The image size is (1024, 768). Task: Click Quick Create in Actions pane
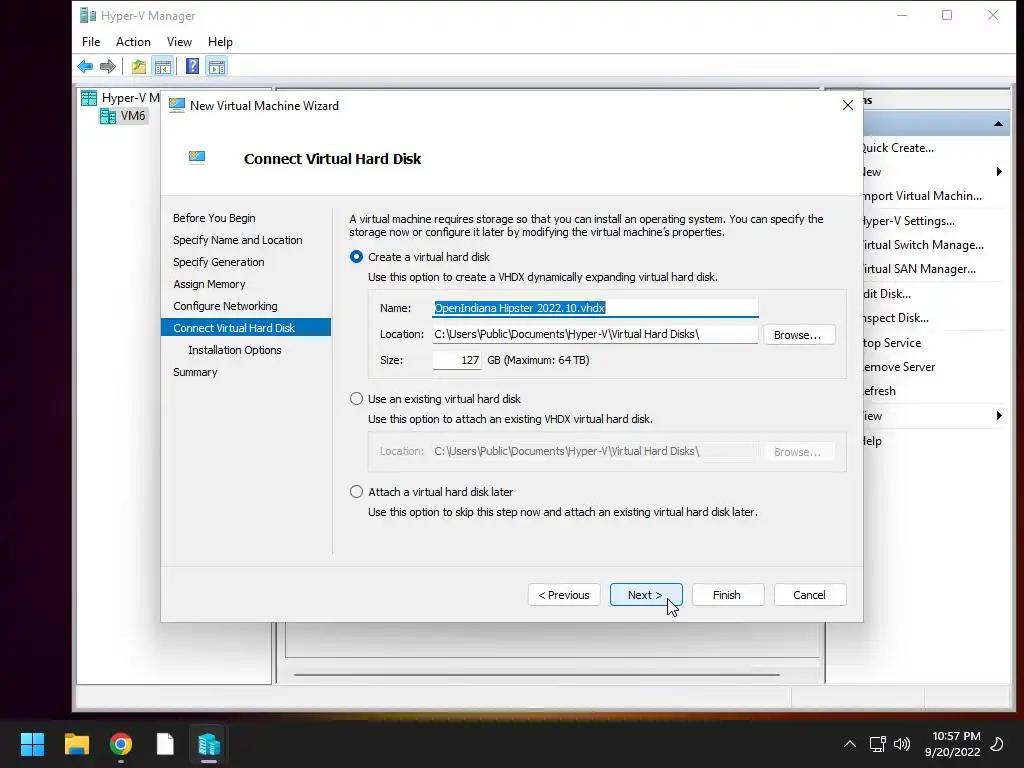[x=898, y=148]
